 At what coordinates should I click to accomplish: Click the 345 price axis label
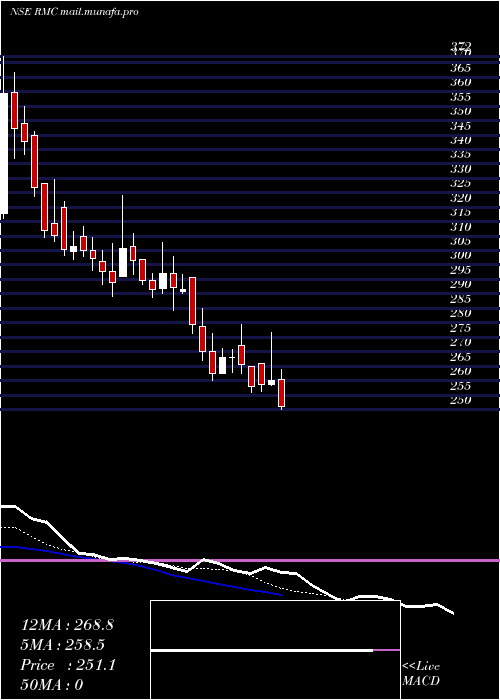(461, 126)
